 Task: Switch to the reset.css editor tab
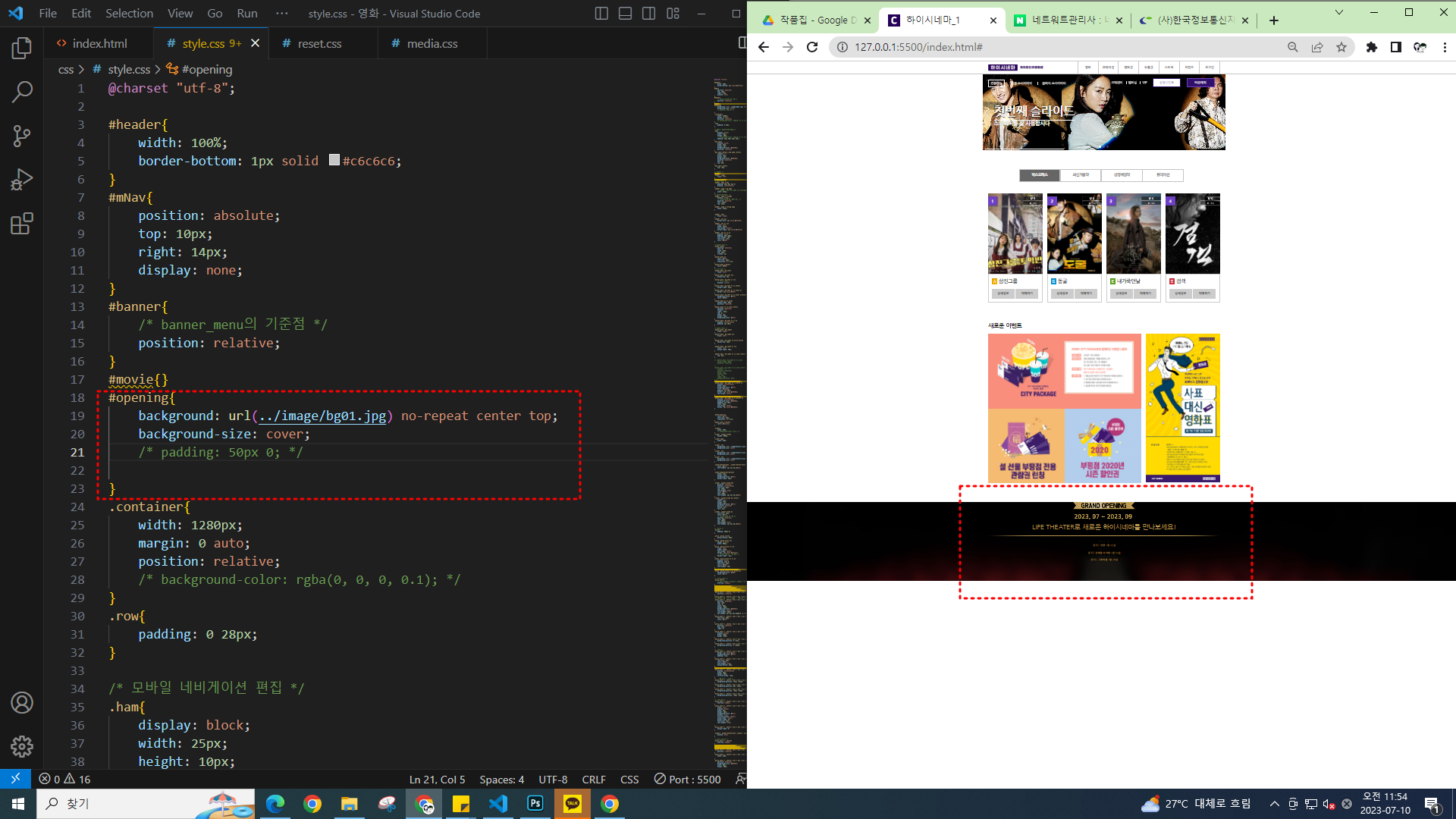(x=319, y=44)
